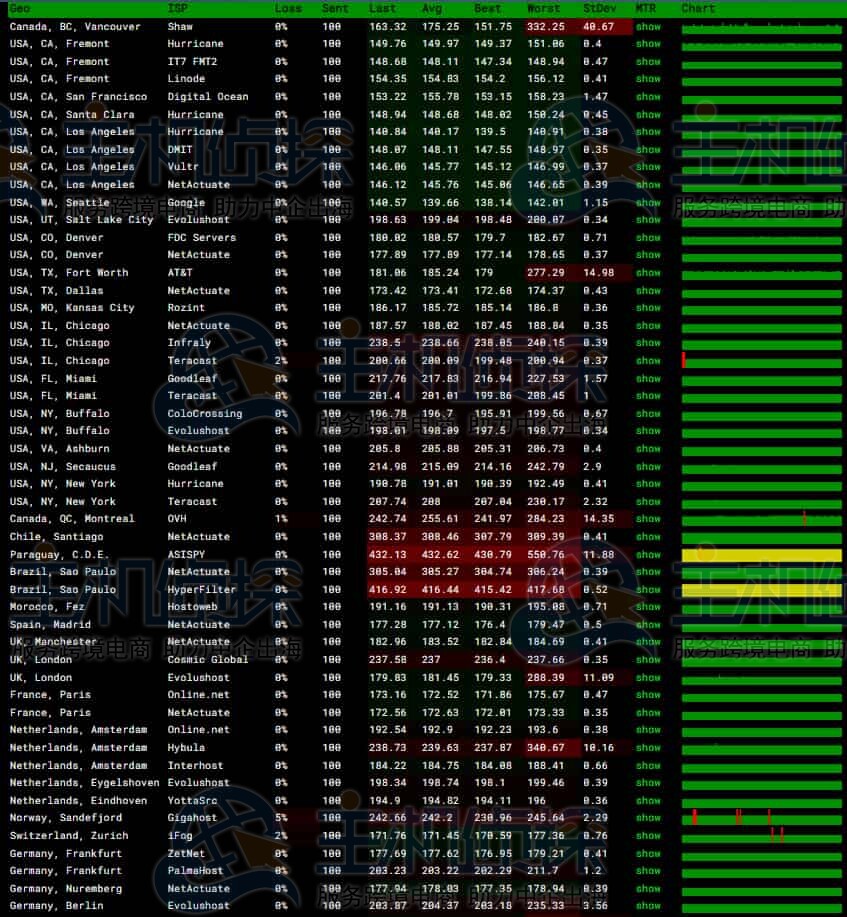Click ISP cell 'DMIT'
847x917 pixels.
point(180,150)
